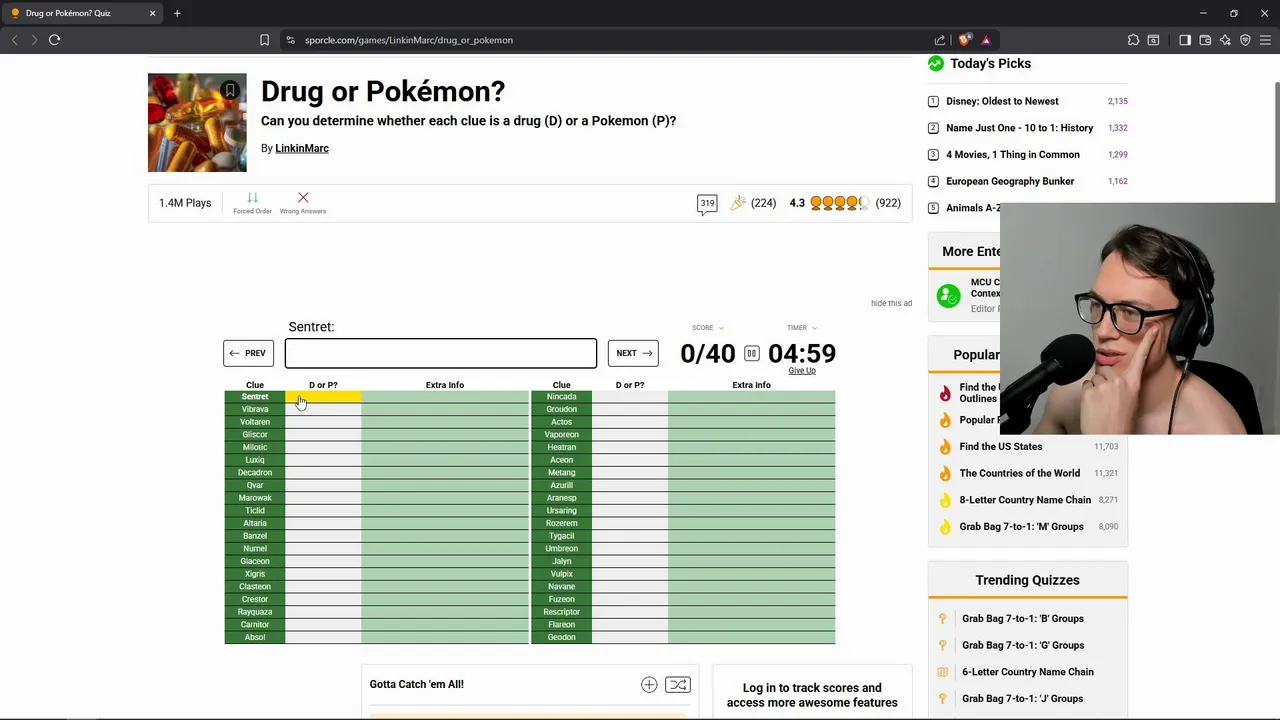Click the Give Up link
The image size is (1280, 720).
[x=802, y=371]
